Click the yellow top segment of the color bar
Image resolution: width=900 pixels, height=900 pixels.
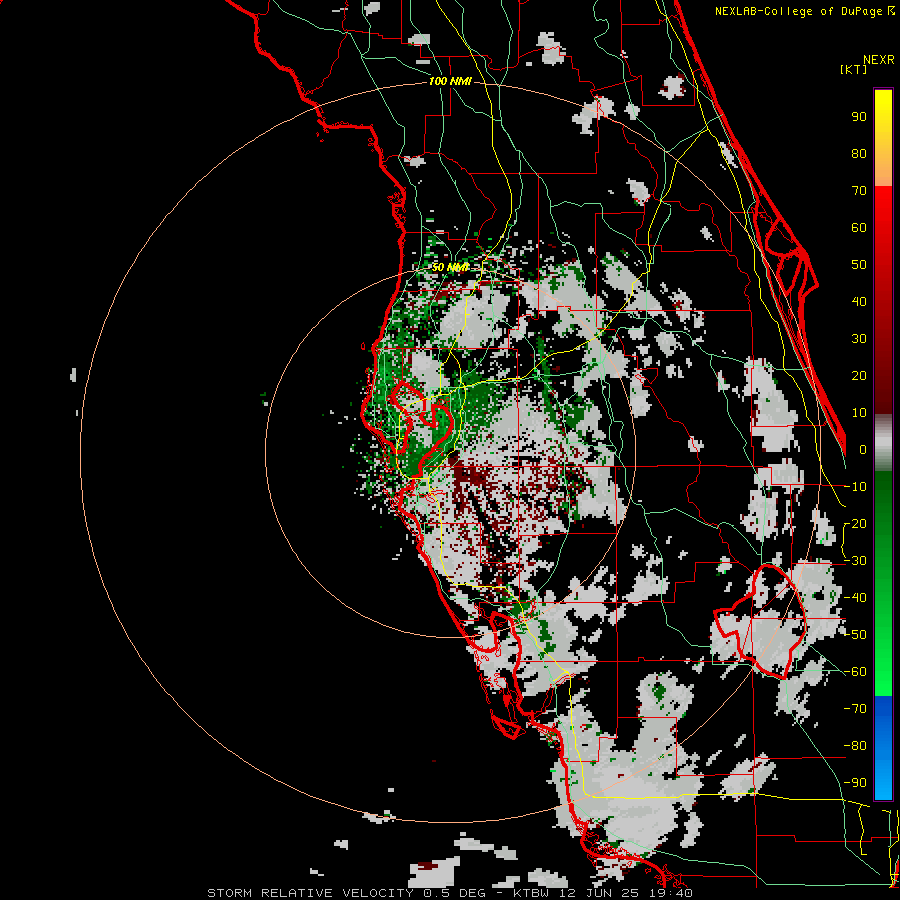tap(883, 138)
